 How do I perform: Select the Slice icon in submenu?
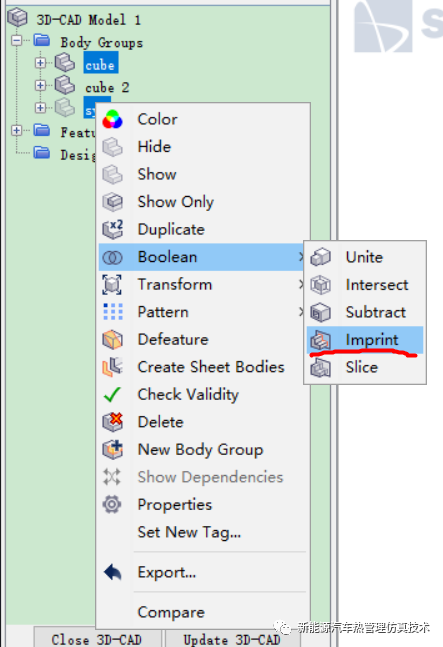[x=320, y=367]
